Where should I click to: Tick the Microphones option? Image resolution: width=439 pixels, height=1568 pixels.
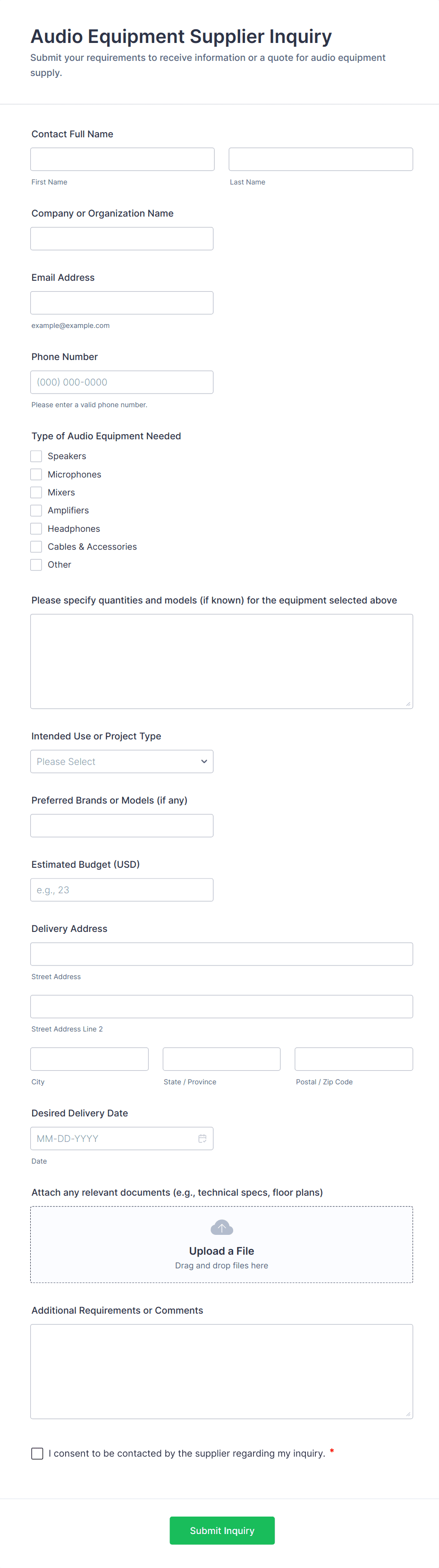[36, 474]
